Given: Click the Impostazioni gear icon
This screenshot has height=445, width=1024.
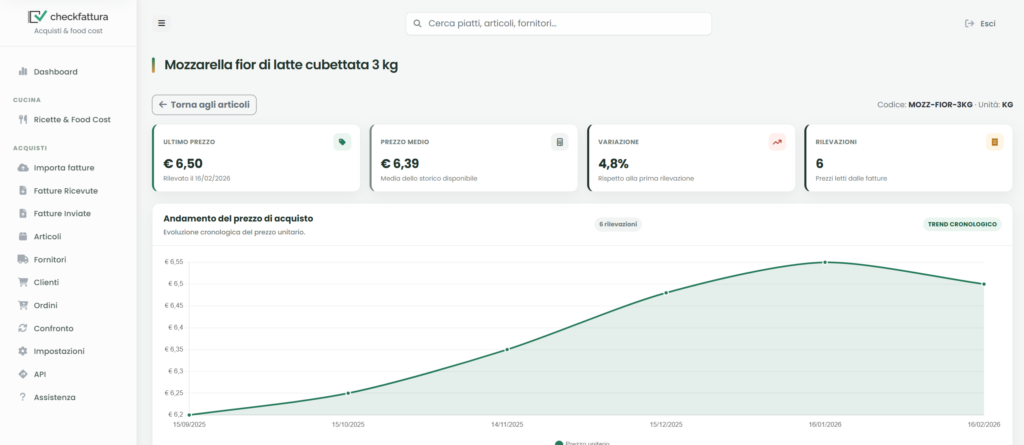Looking at the screenshot, I should 23,352.
